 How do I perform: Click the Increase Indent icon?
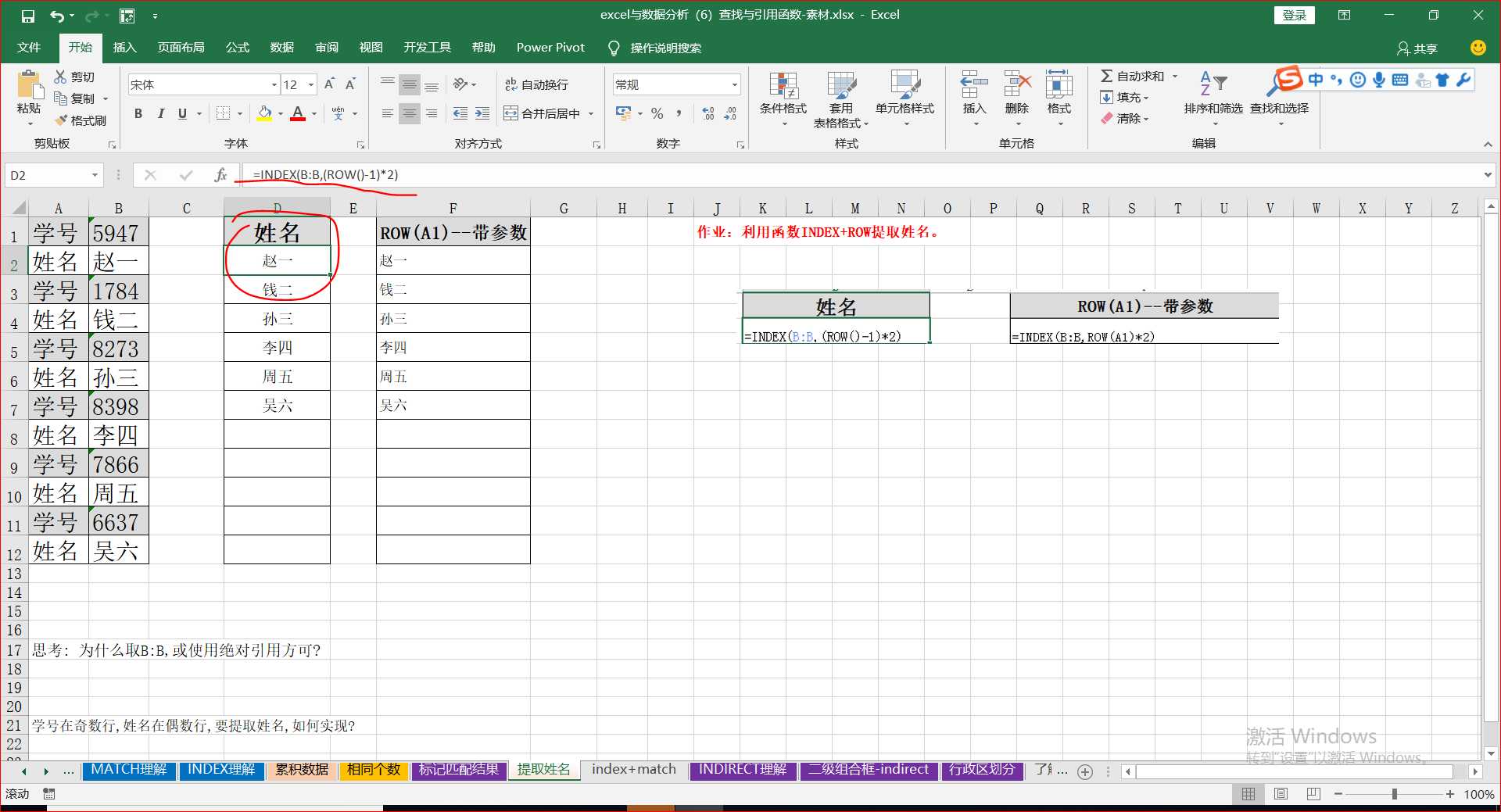482,113
